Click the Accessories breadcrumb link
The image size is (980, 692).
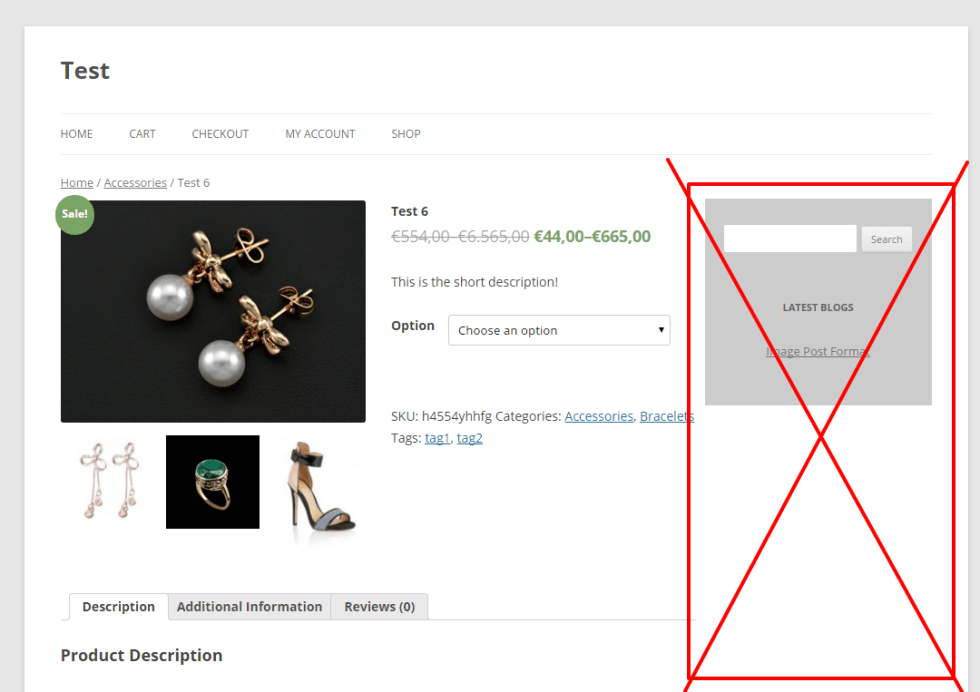(135, 183)
